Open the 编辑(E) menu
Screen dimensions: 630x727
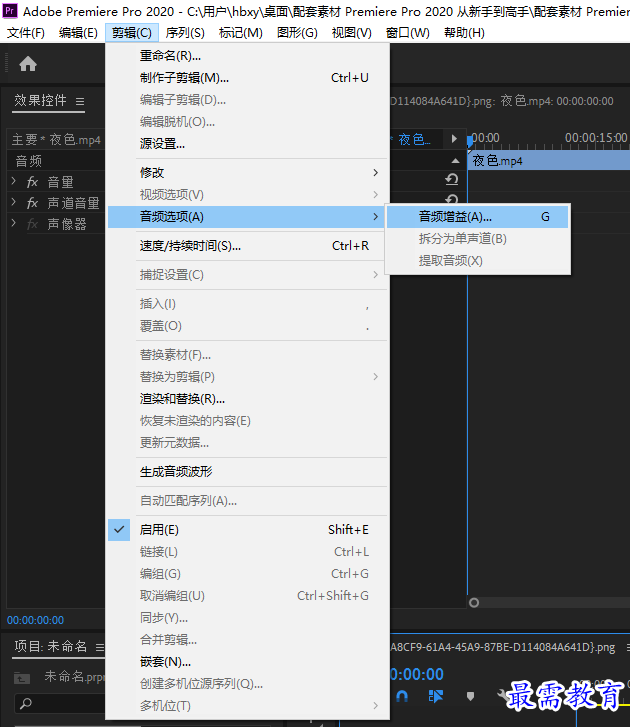pos(78,33)
